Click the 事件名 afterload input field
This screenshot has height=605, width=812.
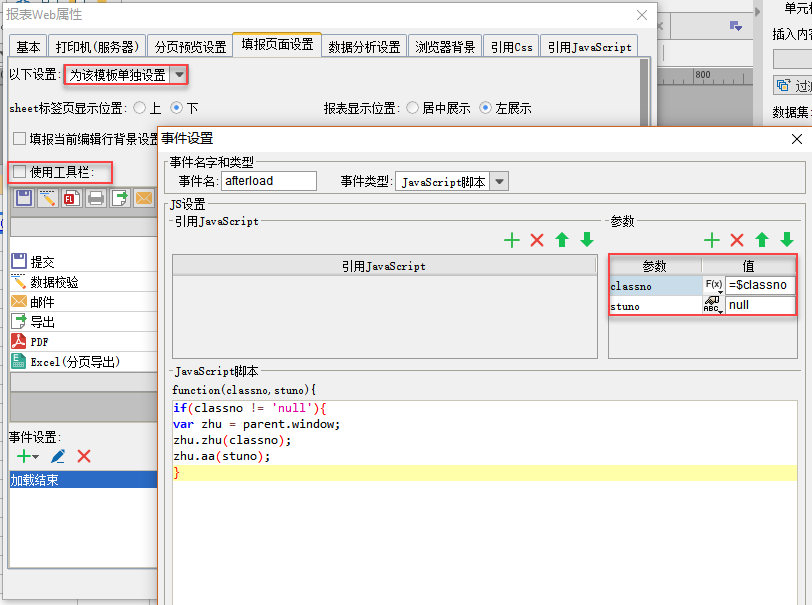tap(269, 181)
